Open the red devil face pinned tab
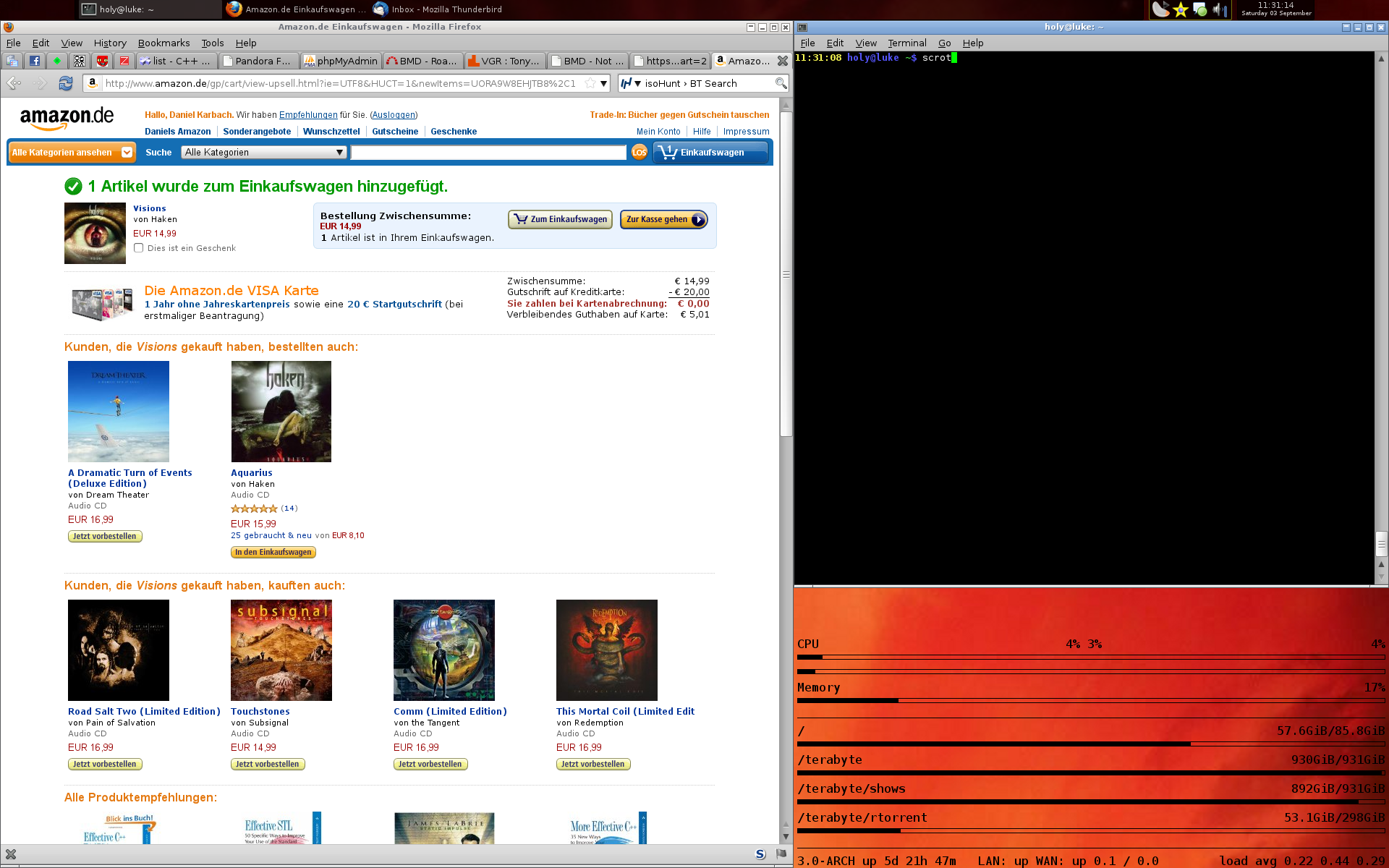This screenshot has width=1389, height=868. coord(102,61)
